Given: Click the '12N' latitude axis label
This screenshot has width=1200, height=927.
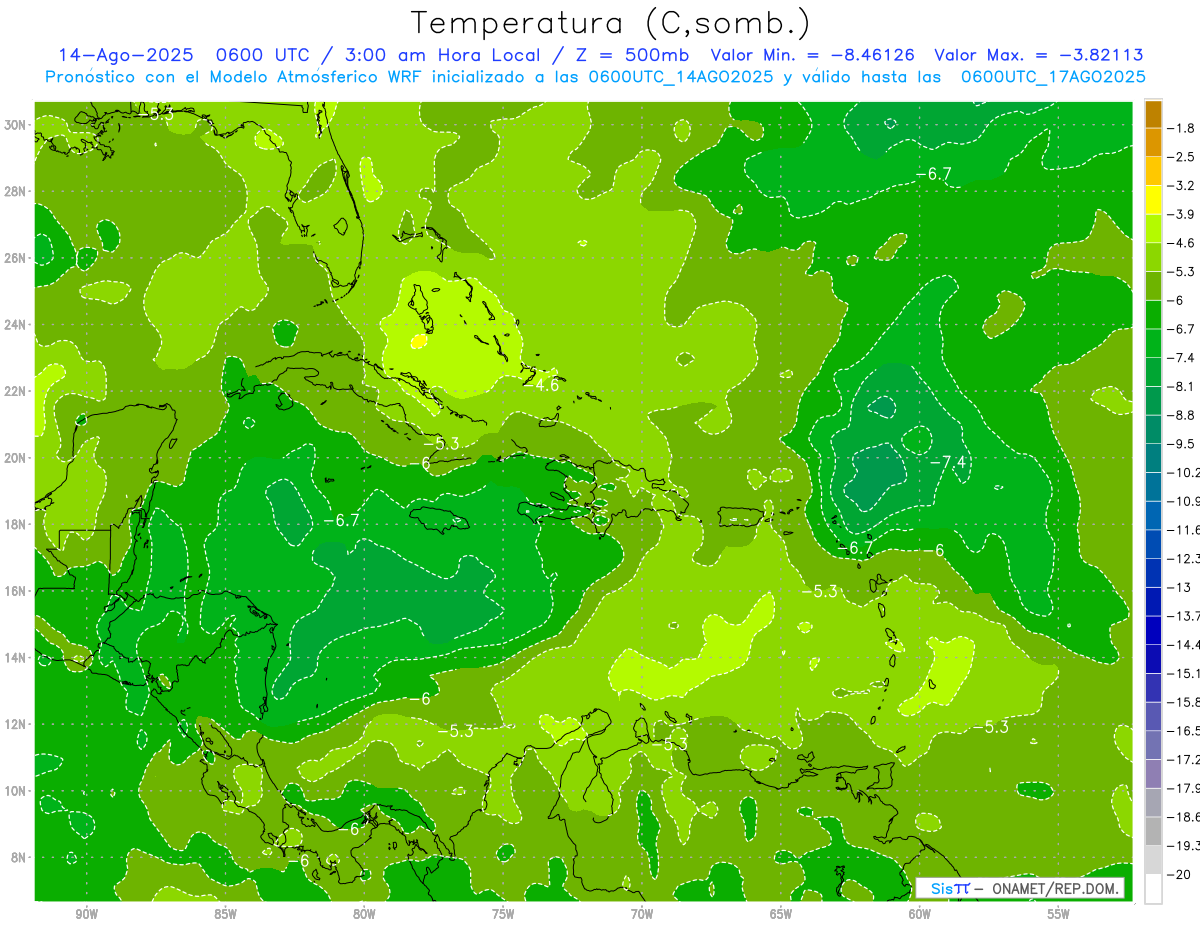Looking at the screenshot, I should (x=17, y=724).
